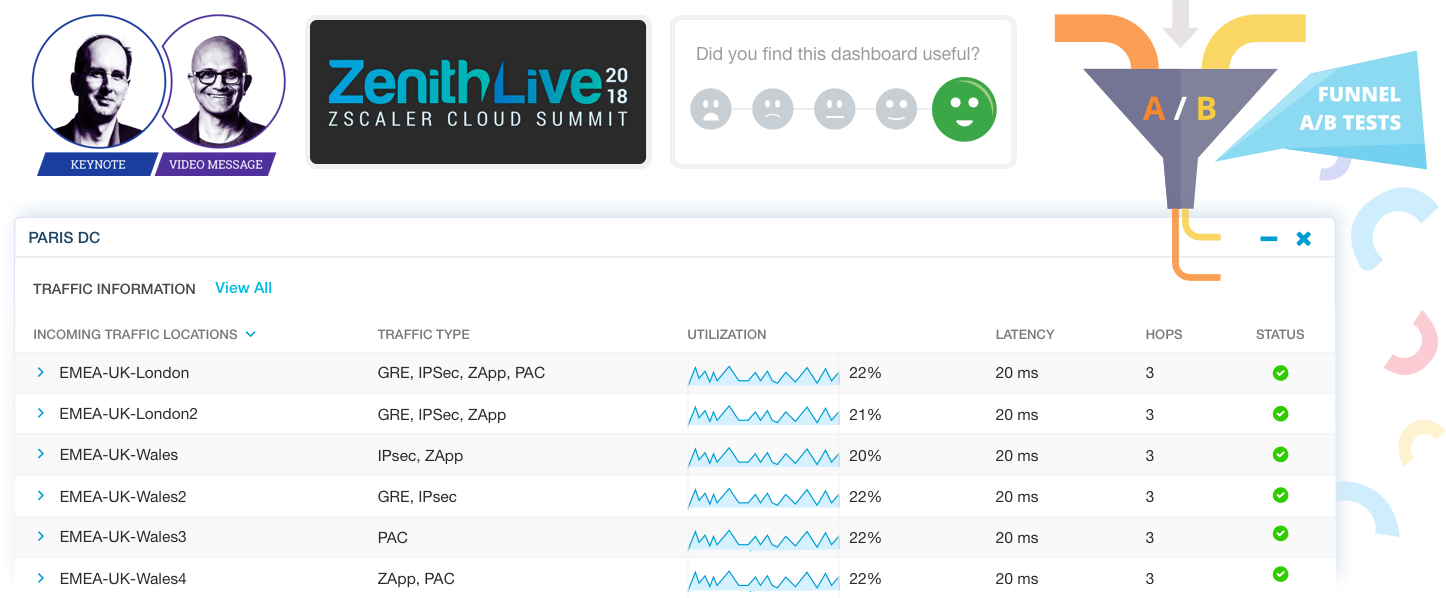The height and width of the screenshot is (598, 1446).
Task: Select the very sad face rating
Action: 711,109
